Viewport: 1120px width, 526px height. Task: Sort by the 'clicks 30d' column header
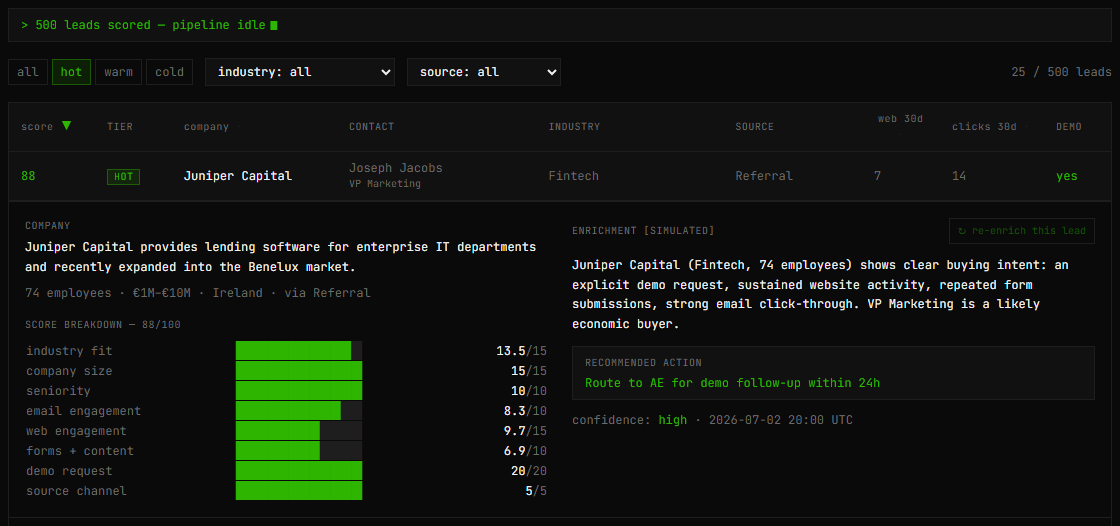(984, 126)
